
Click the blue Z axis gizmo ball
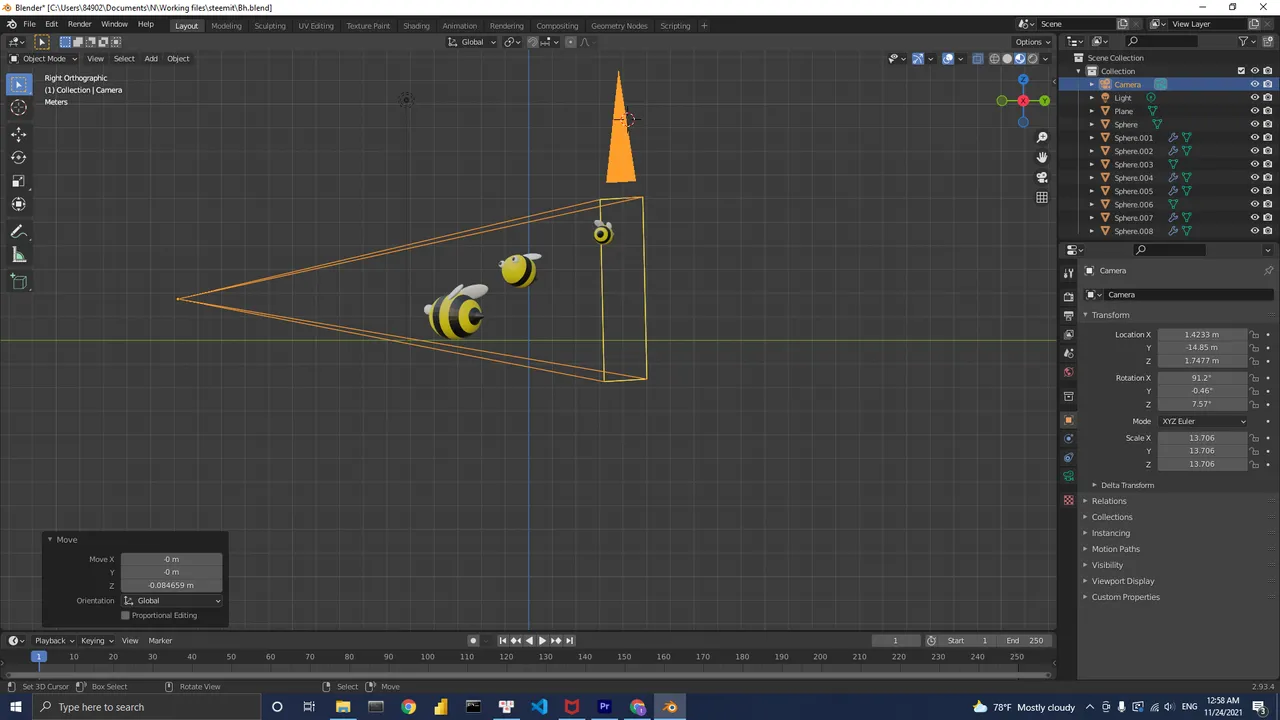click(1023, 80)
